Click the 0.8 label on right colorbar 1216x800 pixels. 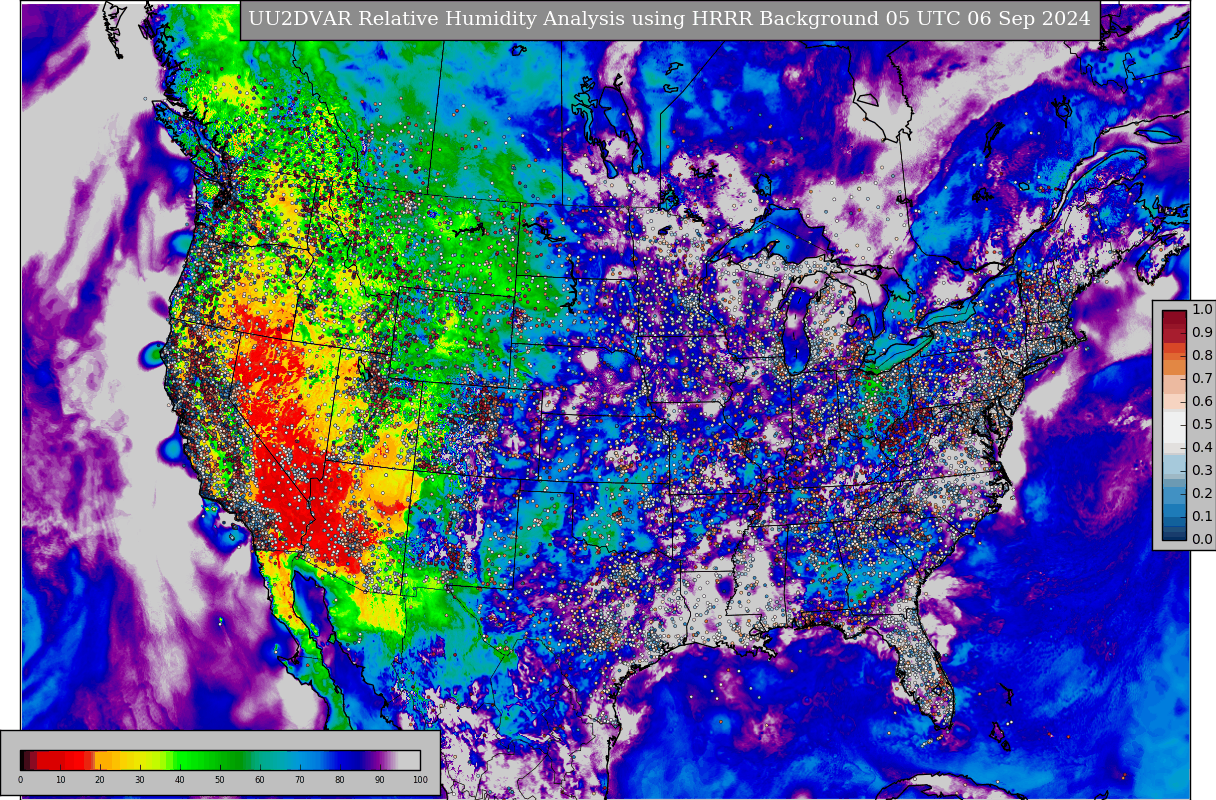point(1202,356)
